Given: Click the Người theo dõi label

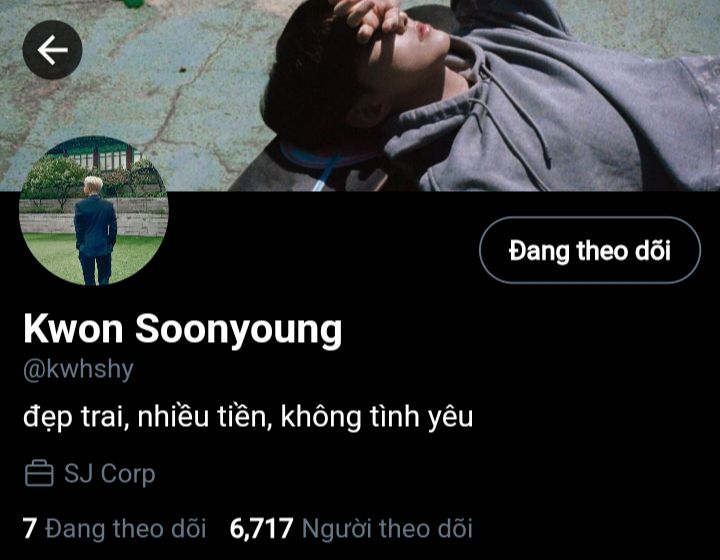Looking at the screenshot, I should [x=387, y=528].
